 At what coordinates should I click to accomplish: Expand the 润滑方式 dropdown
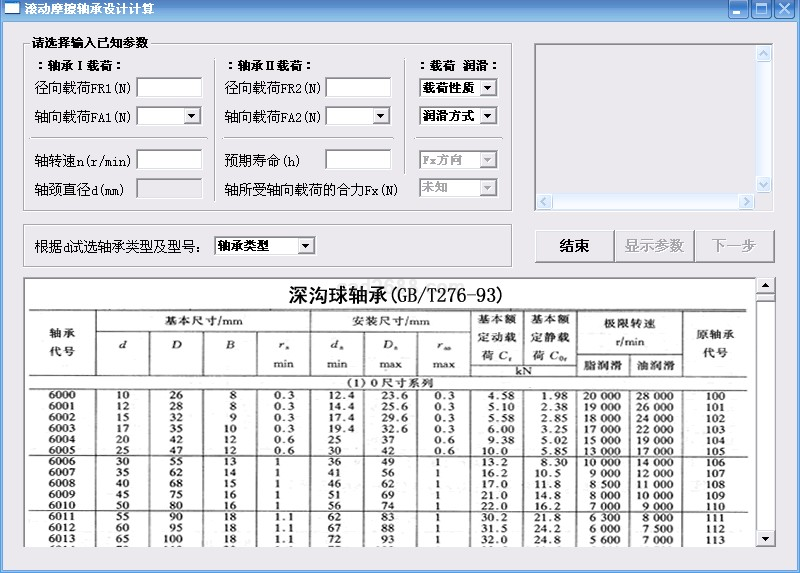487,117
